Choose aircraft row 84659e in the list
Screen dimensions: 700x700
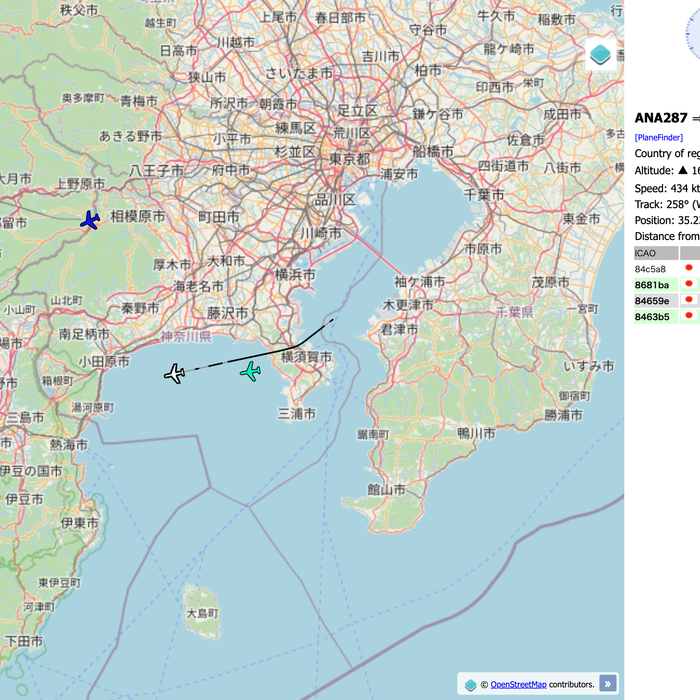click(x=652, y=300)
